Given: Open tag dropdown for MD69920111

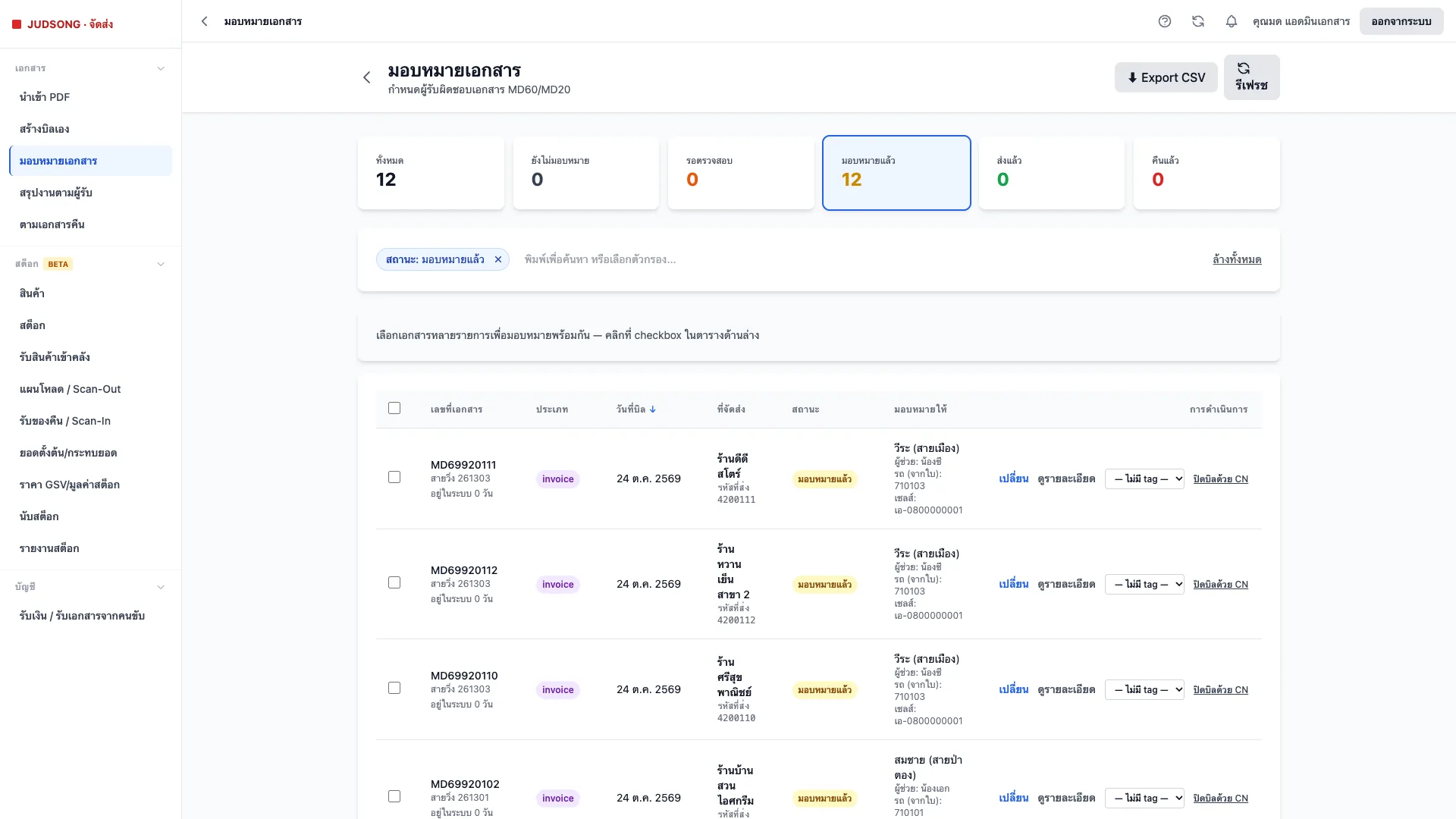Looking at the screenshot, I should [1144, 479].
